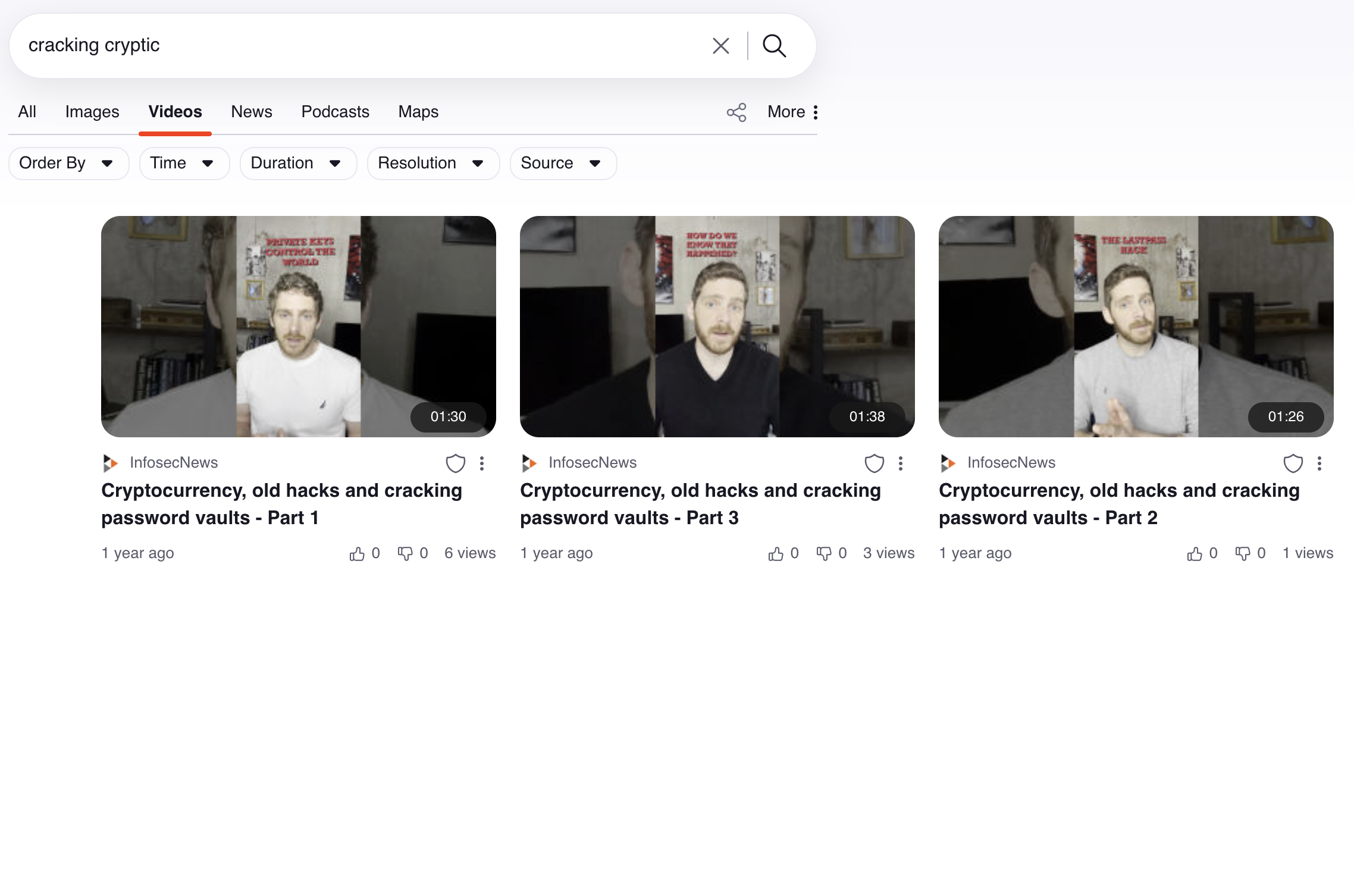Thumbs down the Part 1 video
This screenshot has width=1354, height=896.
coord(405,554)
